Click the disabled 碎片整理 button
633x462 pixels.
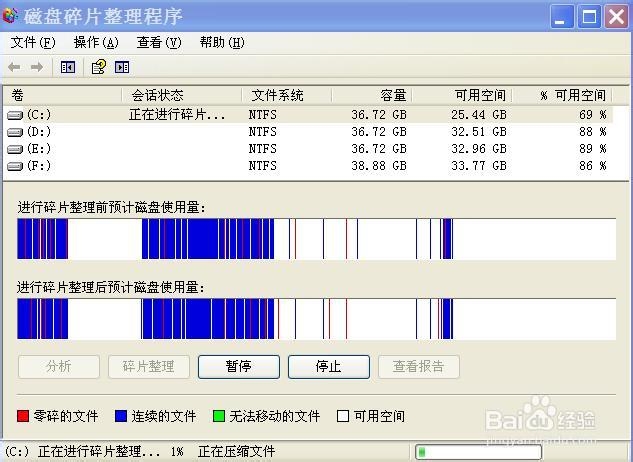coord(149,367)
